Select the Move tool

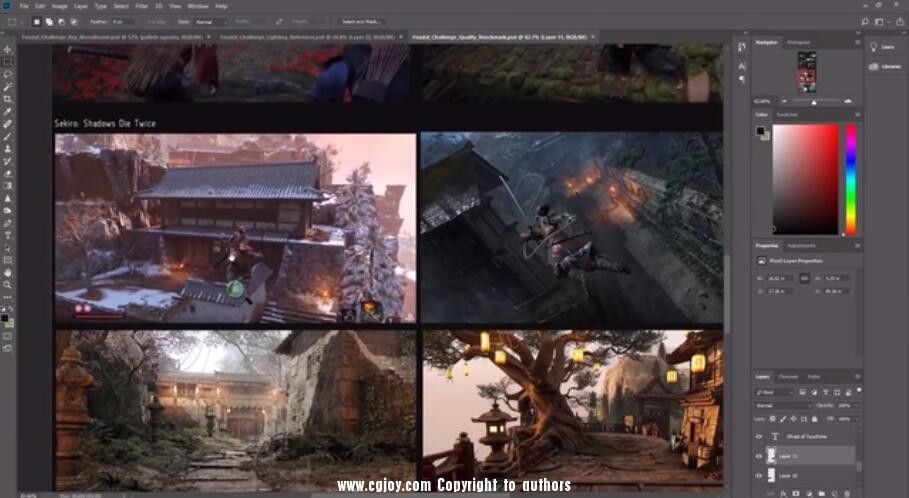[8, 50]
